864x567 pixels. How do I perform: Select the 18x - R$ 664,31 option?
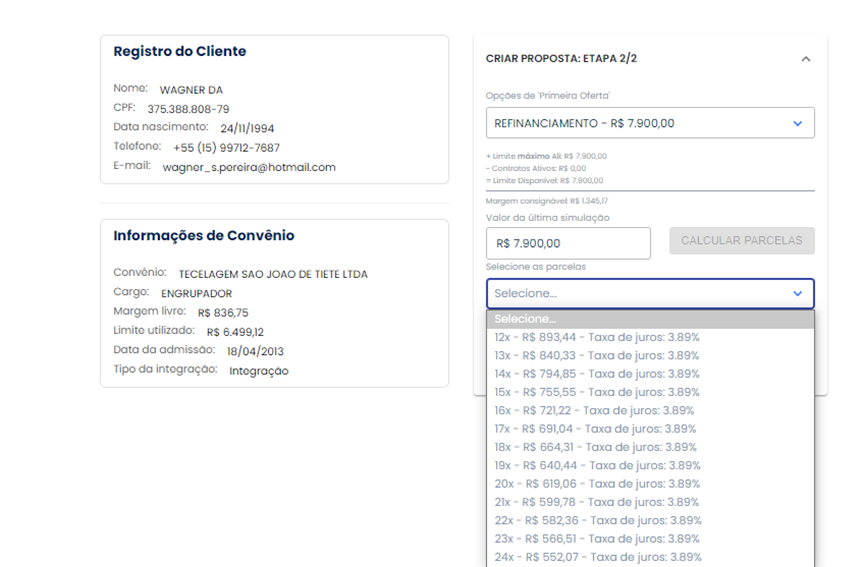pyautogui.click(x=597, y=447)
